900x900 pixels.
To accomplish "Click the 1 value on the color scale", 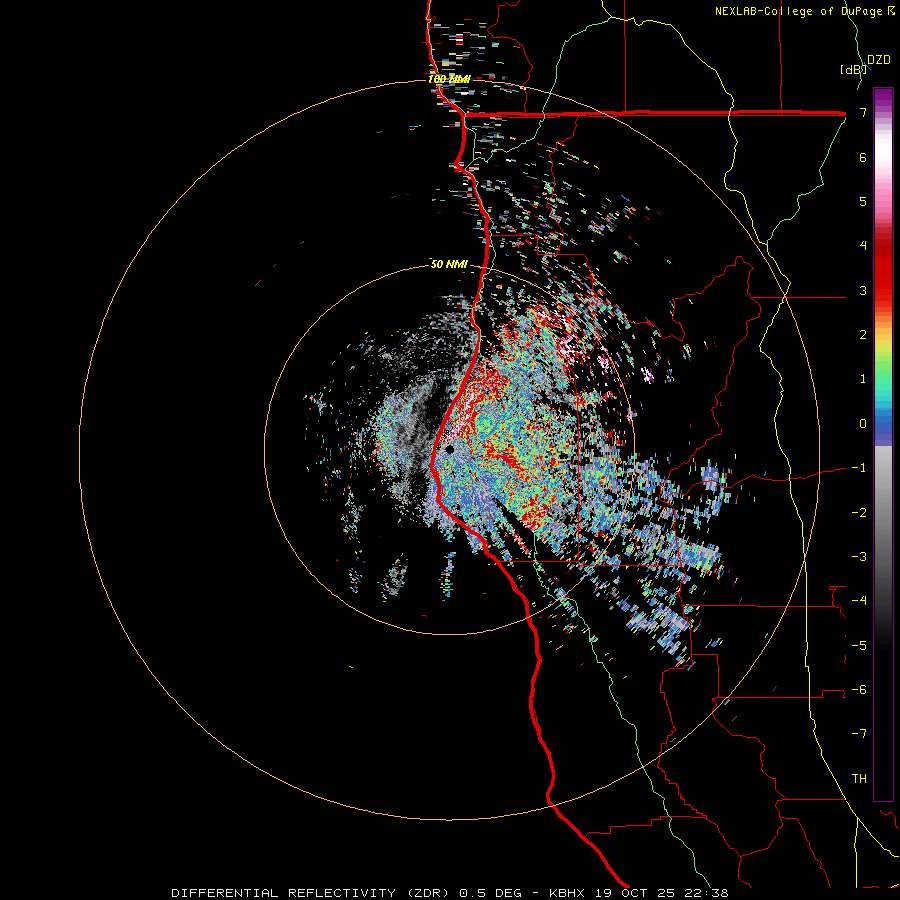I will tap(863, 379).
